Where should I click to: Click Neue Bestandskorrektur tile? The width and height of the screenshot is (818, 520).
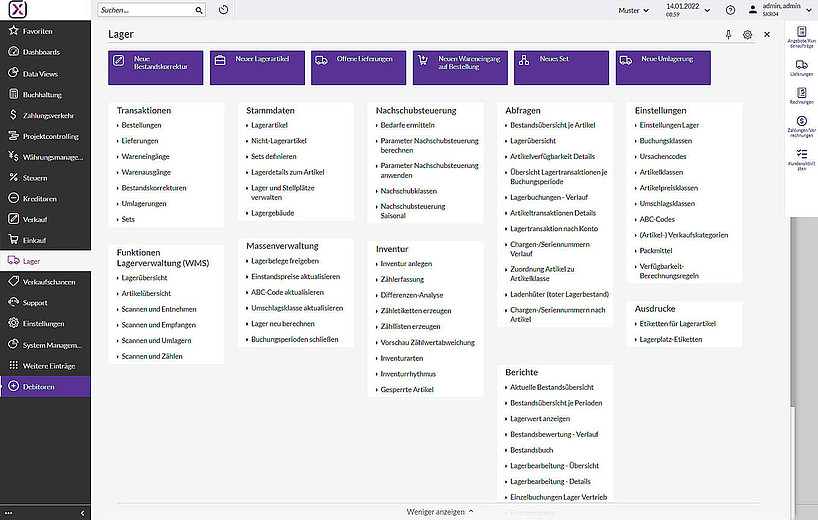click(x=155, y=67)
